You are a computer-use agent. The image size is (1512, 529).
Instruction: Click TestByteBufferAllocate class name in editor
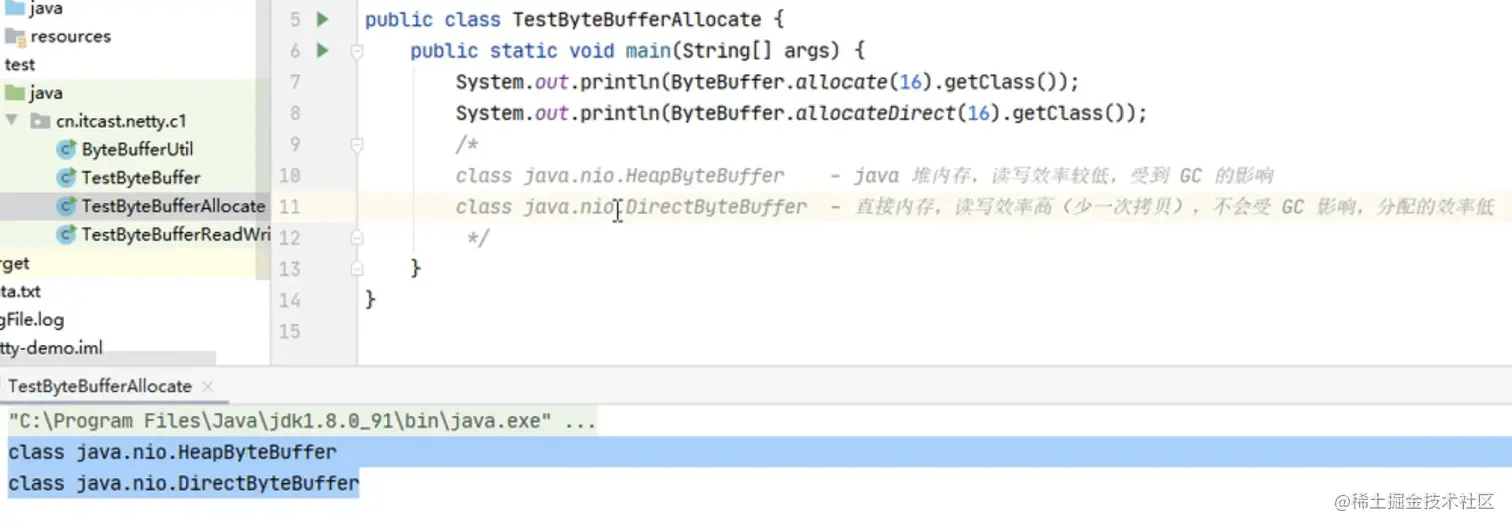click(636, 20)
